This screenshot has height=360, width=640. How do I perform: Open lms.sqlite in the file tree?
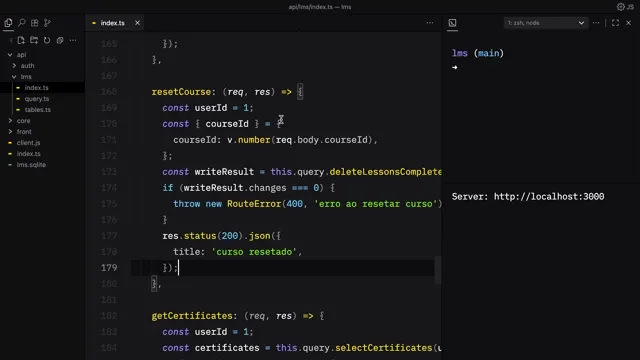pyautogui.click(x=31, y=164)
